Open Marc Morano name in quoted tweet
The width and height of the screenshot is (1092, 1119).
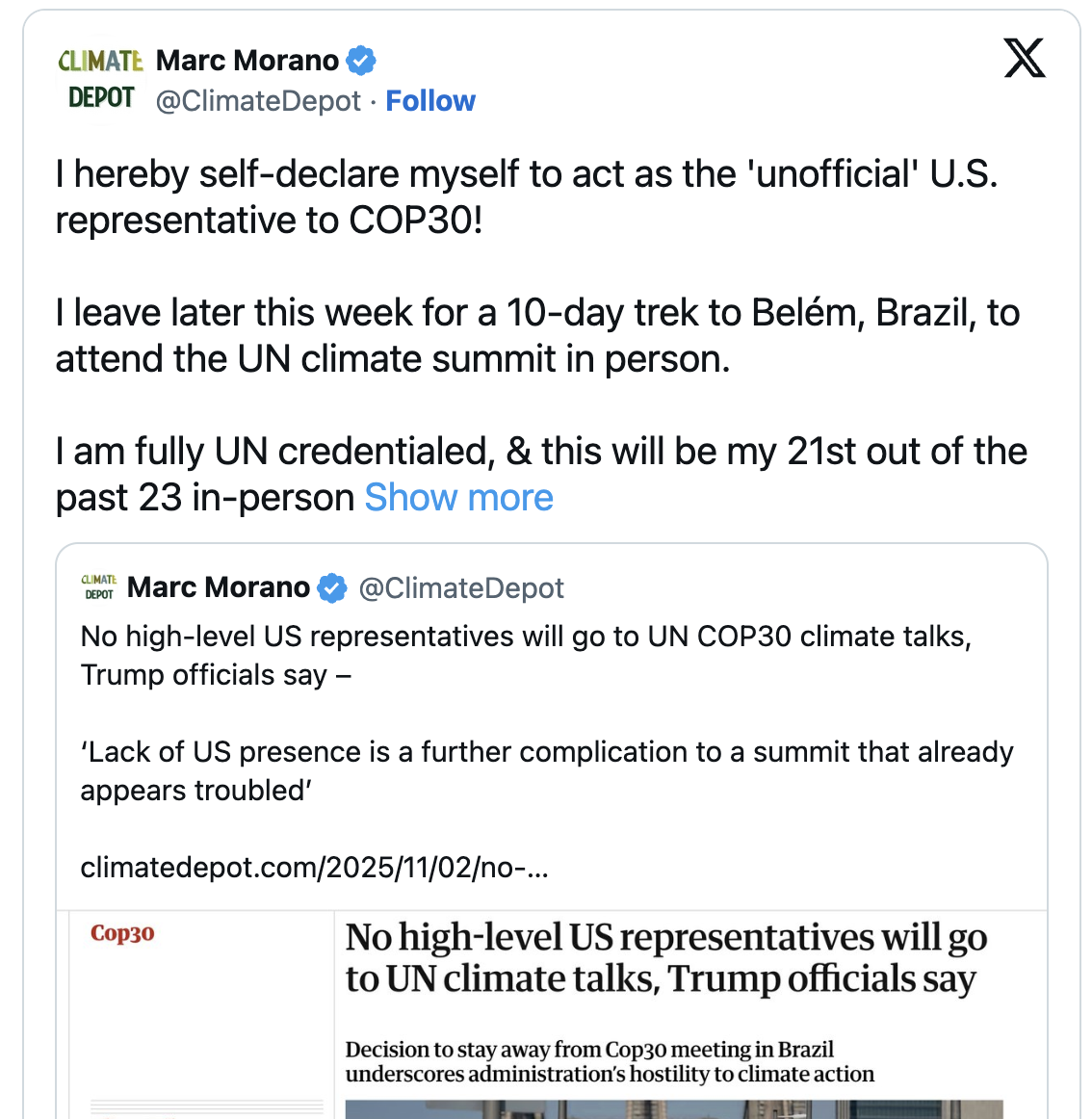click(219, 587)
